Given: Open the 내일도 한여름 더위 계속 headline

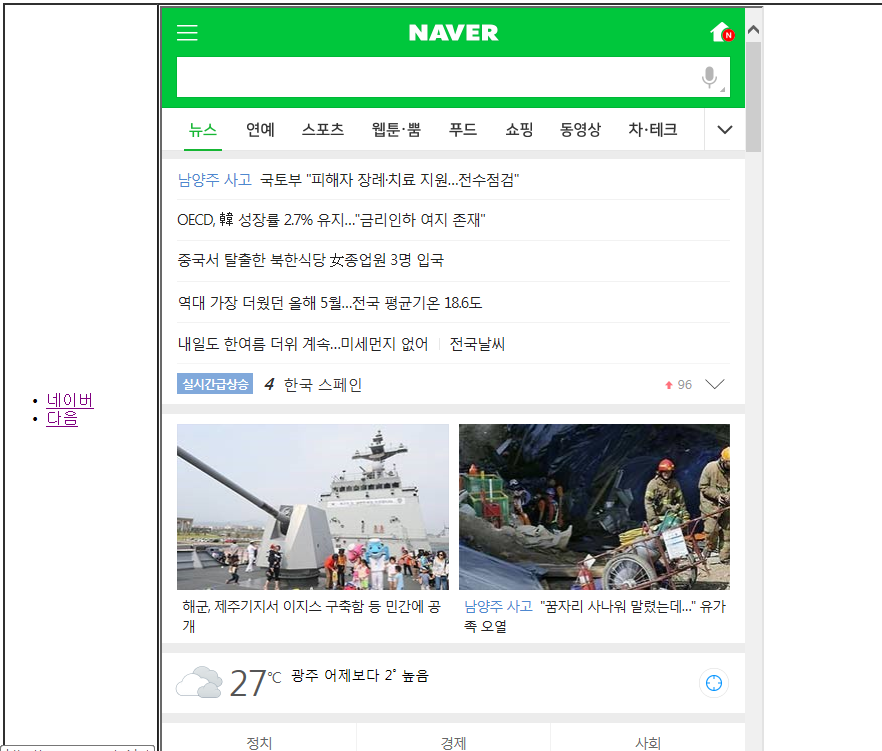Looking at the screenshot, I should point(303,344).
